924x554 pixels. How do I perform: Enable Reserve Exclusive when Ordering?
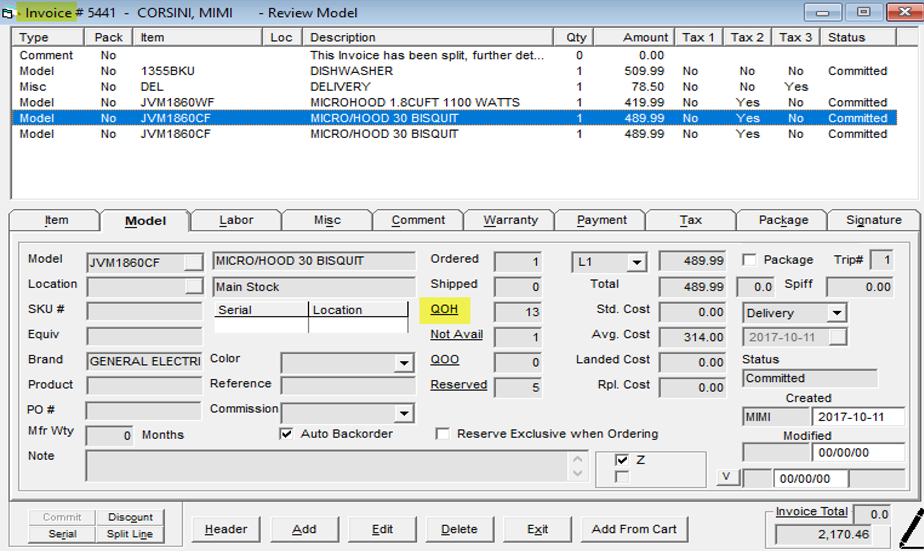click(x=442, y=434)
